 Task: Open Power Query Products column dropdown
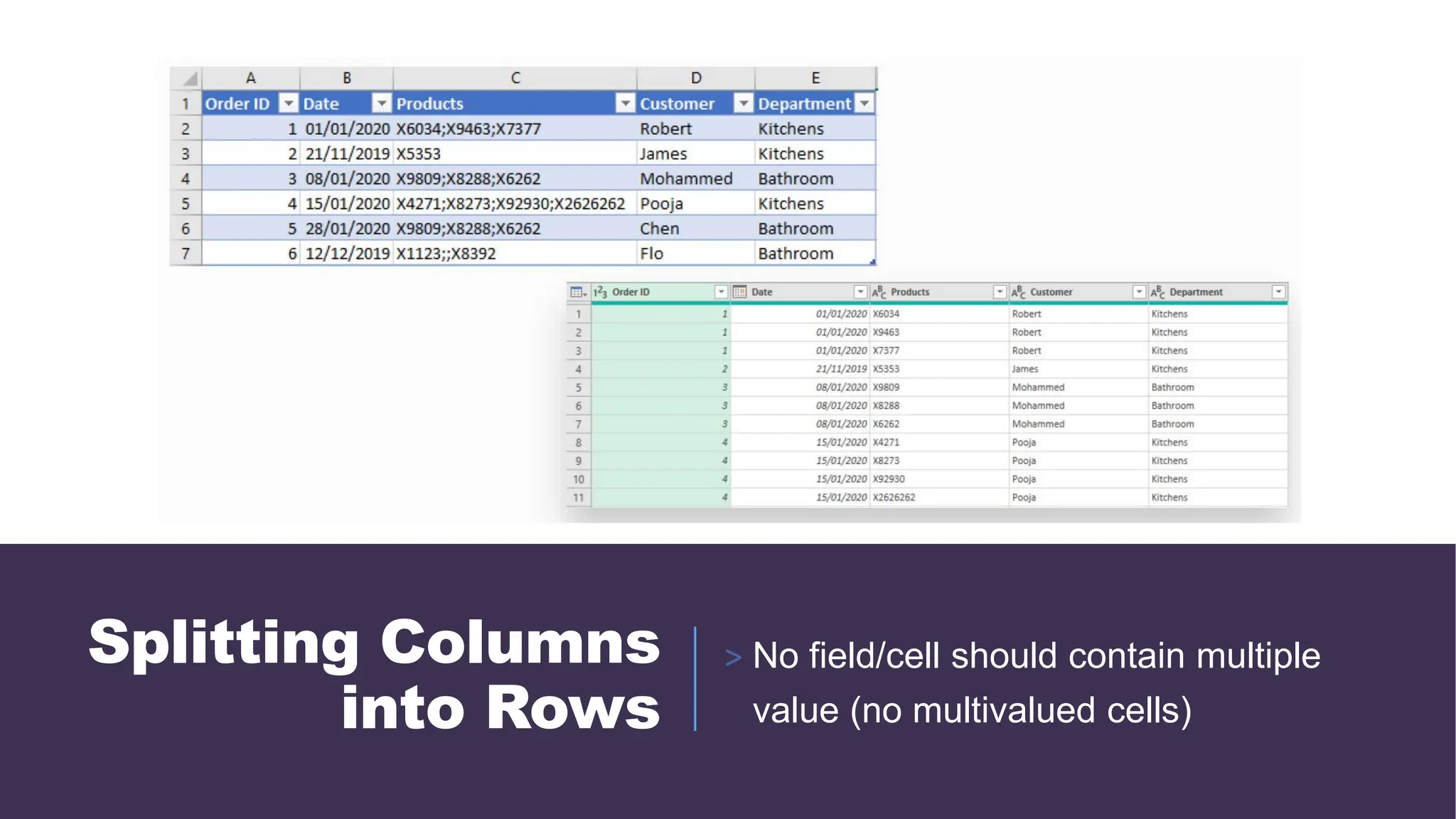[1000, 292]
